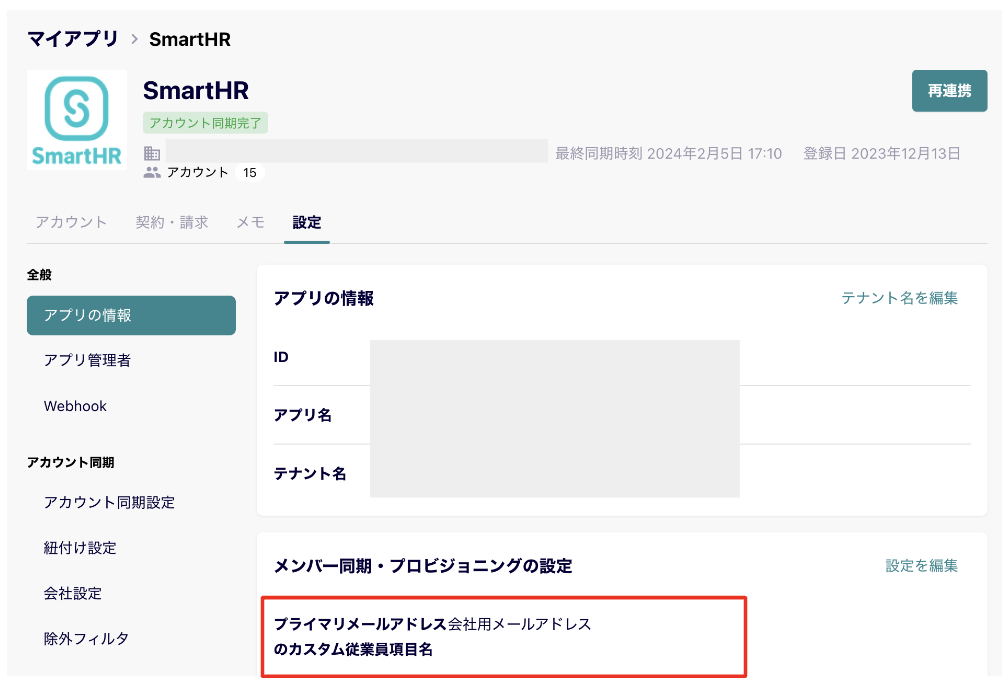Click the 再連携 button
Screen dimensions: 1002x686
(x=949, y=91)
